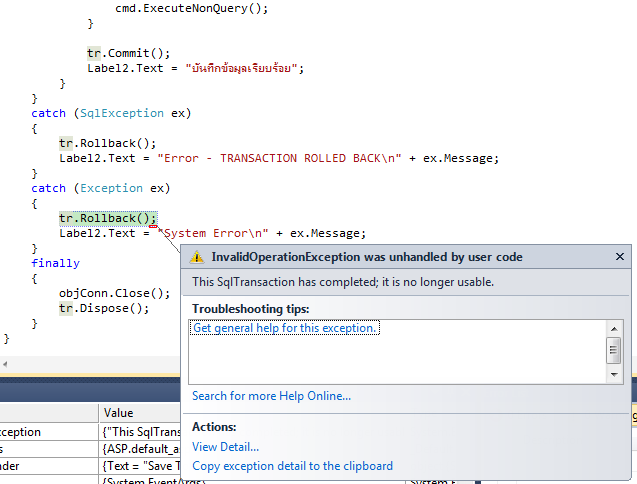This screenshot has height=484, width=637.
Task: Click troubleshooting tips scroll up arrow
Action: (x=614, y=329)
